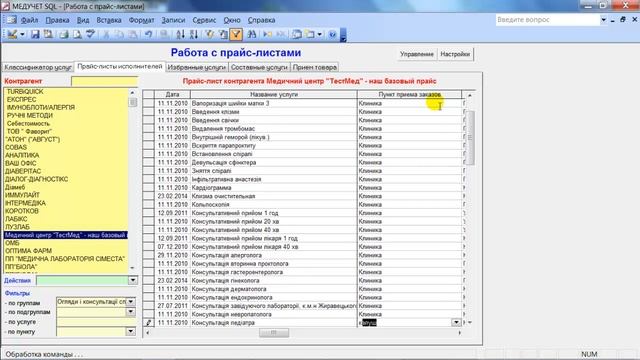This screenshot has width=640, height=360.
Task: Open dropdown in Консультація педіатра row cell
Action: 456,322
